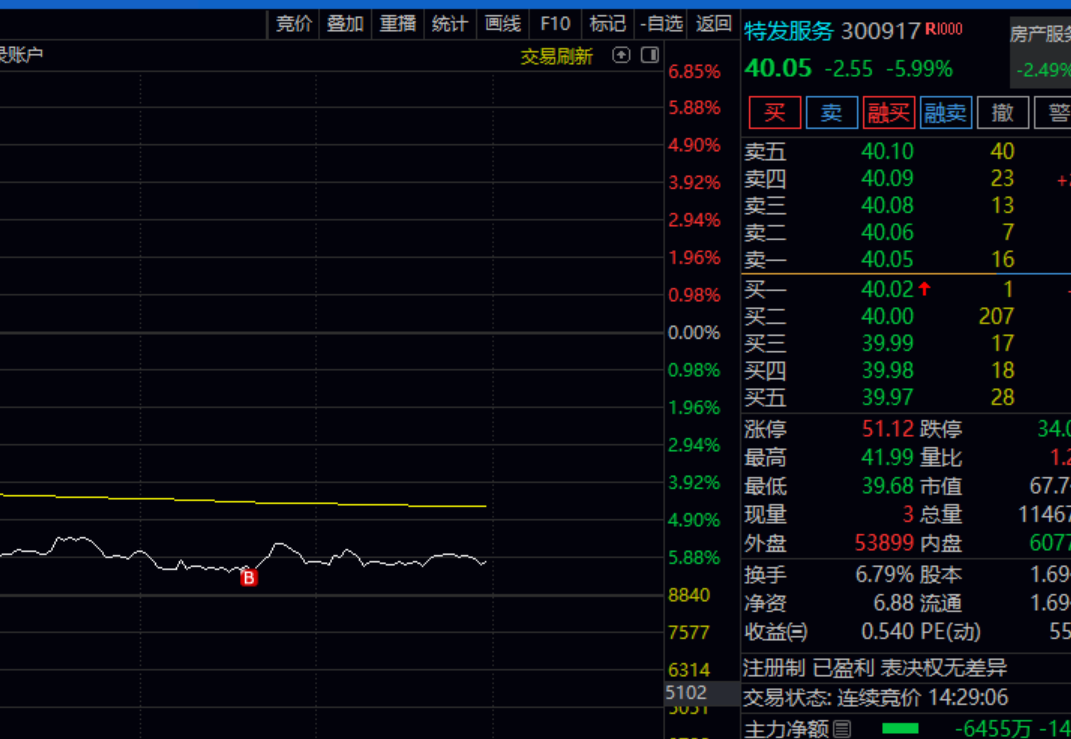Viewport: 1071px width, 739px height.
Task: Open the list icon beside 主力净额
Action: tap(842, 729)
